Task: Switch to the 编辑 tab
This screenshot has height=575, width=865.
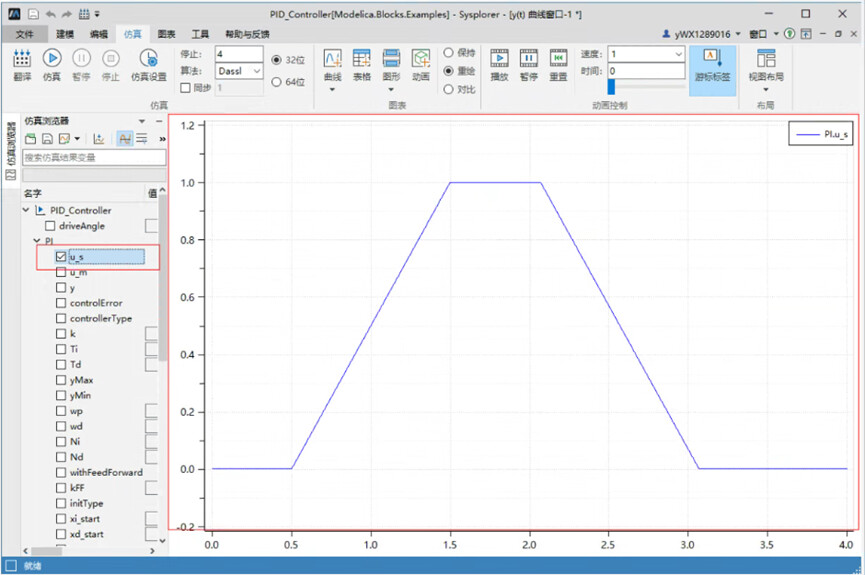Action: coord(99,34)
